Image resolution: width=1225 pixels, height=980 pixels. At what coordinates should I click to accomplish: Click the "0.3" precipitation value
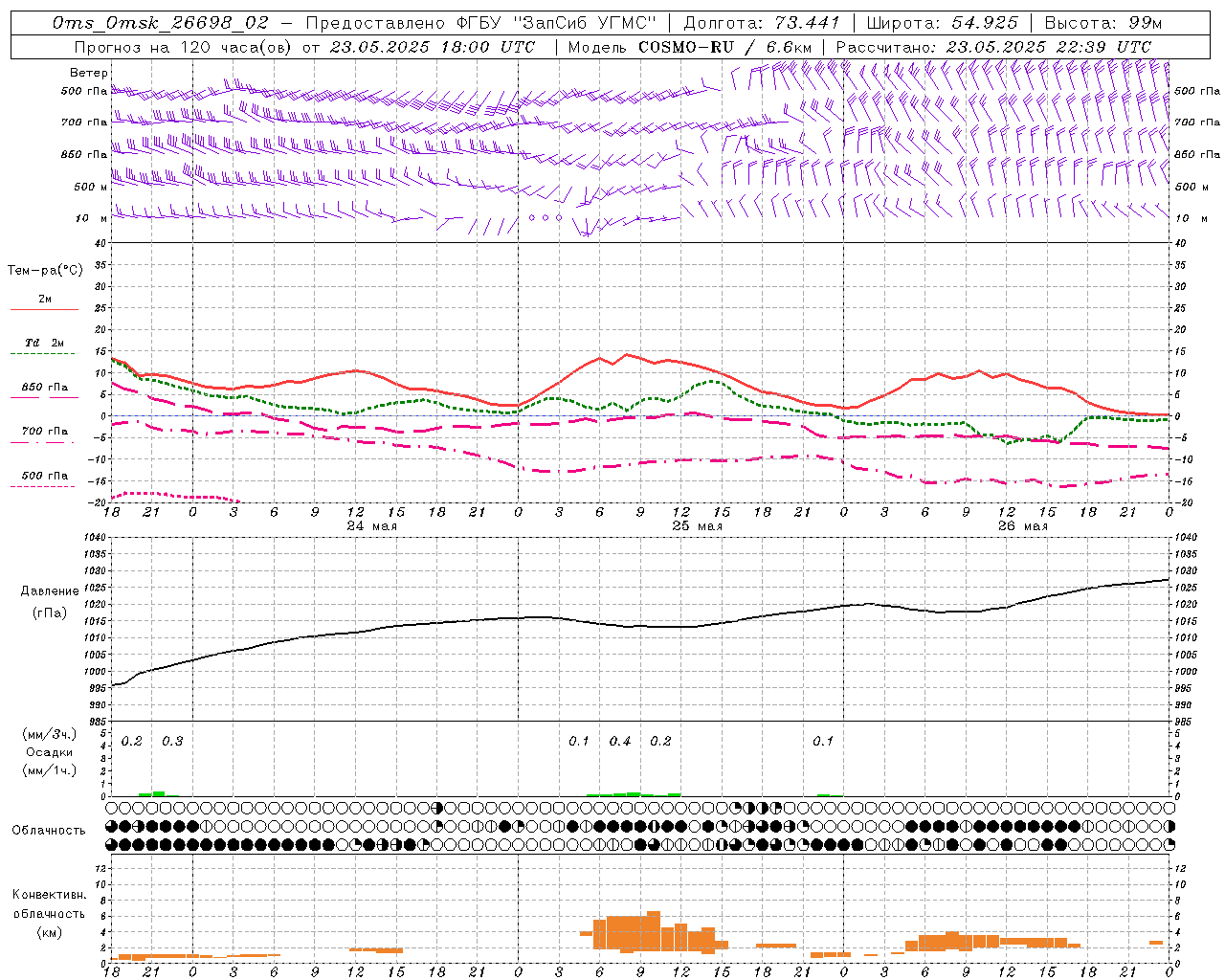click(x=172, y=742)
